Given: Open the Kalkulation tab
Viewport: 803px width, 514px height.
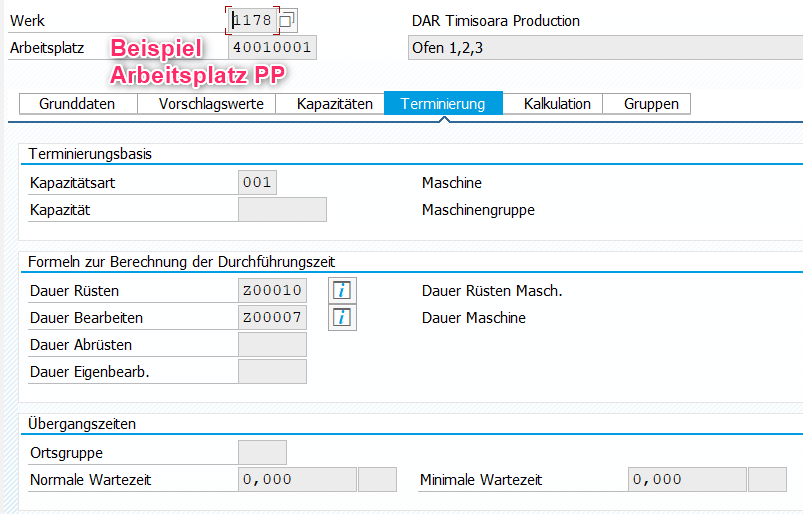Looking at the screenshot, I should click(x=556, y=104).
